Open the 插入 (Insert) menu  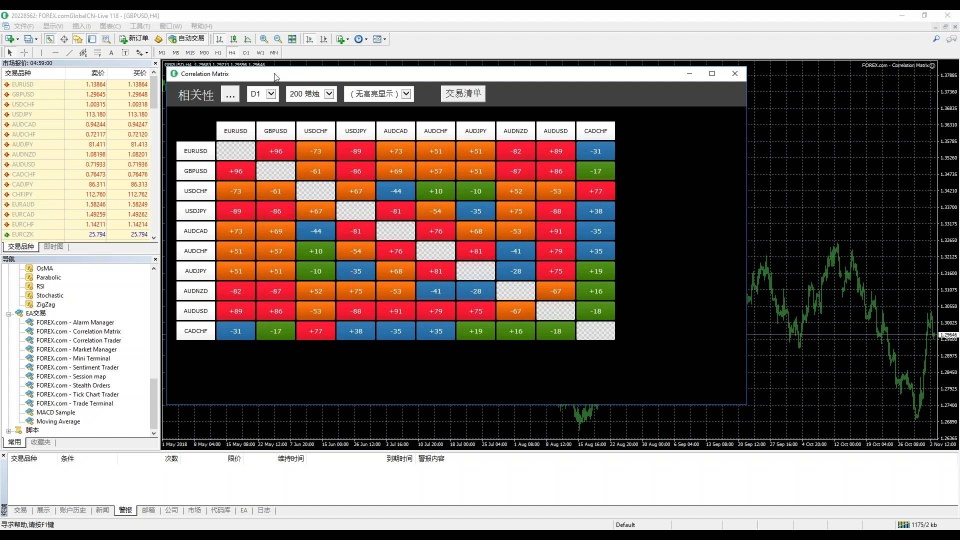pos(81,26)
